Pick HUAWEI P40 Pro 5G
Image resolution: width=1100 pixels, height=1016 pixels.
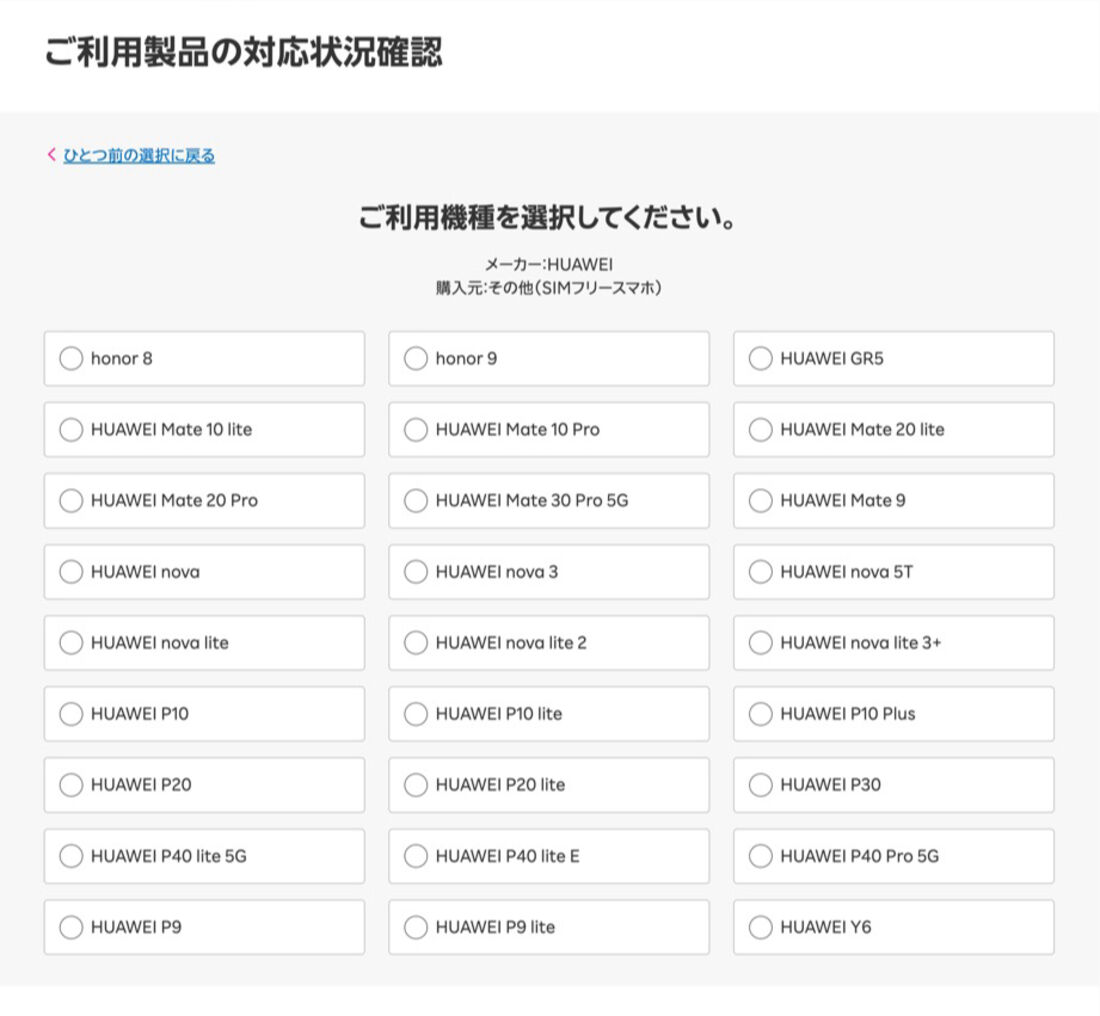tap(894, 856)
